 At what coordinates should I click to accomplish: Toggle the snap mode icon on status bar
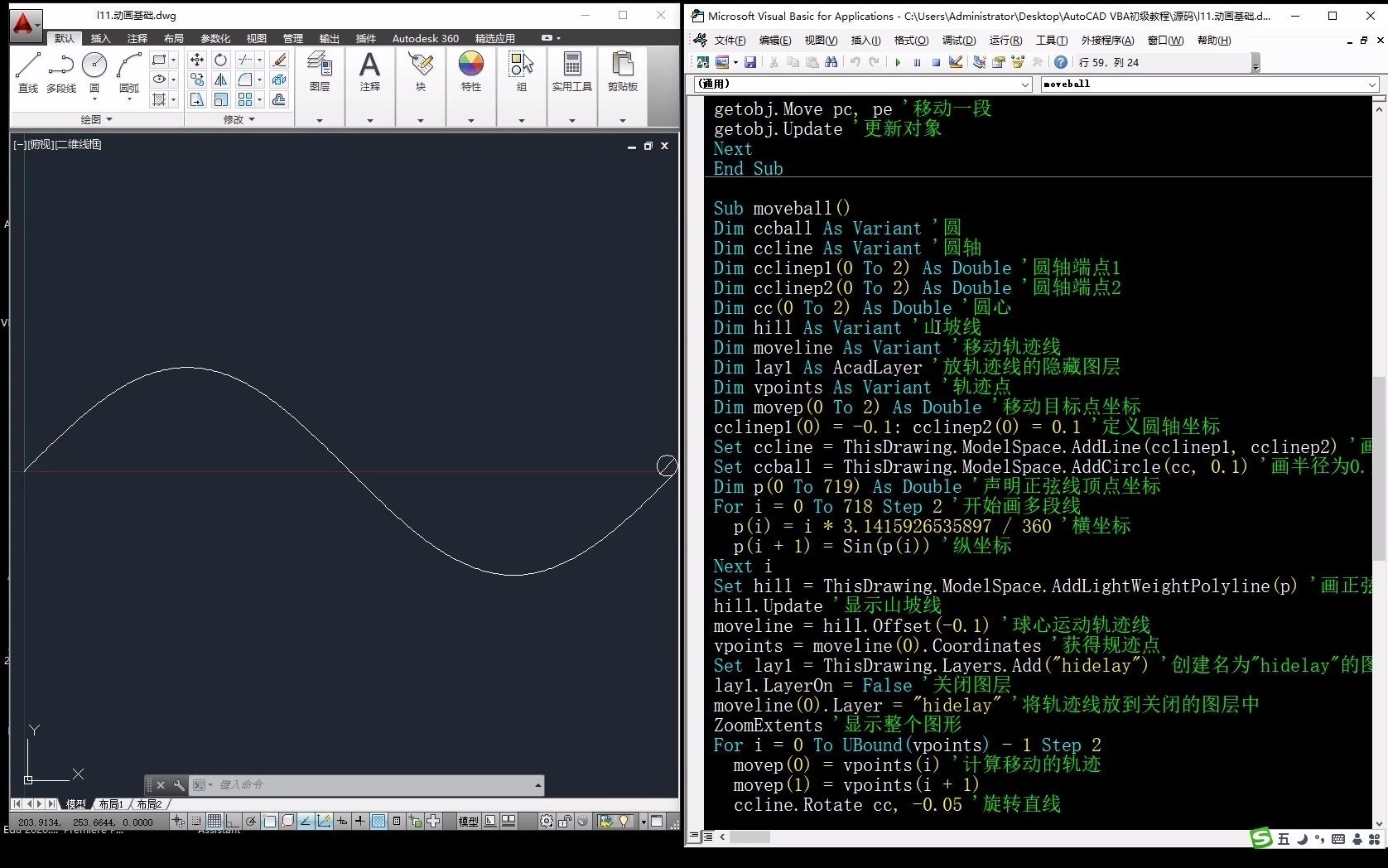pos(196,822)
